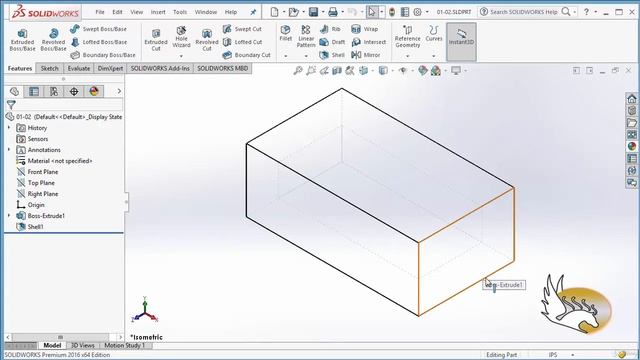Open SOLIDWORKS Add-Ins tab
This screenshot has height=360, width=640.
coord(160,69)
